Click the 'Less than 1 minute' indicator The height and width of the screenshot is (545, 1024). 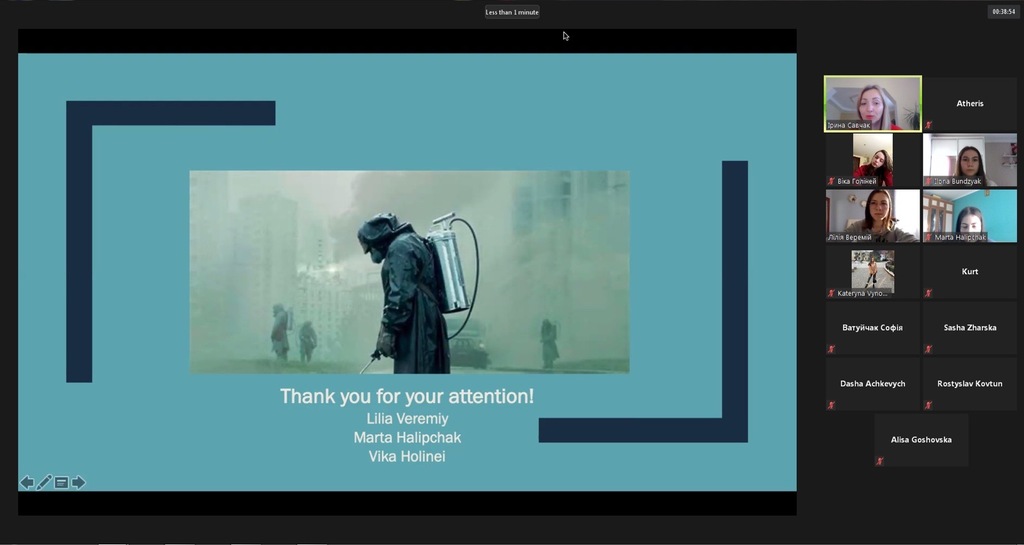pyautogui.click(x=512, y=12)
